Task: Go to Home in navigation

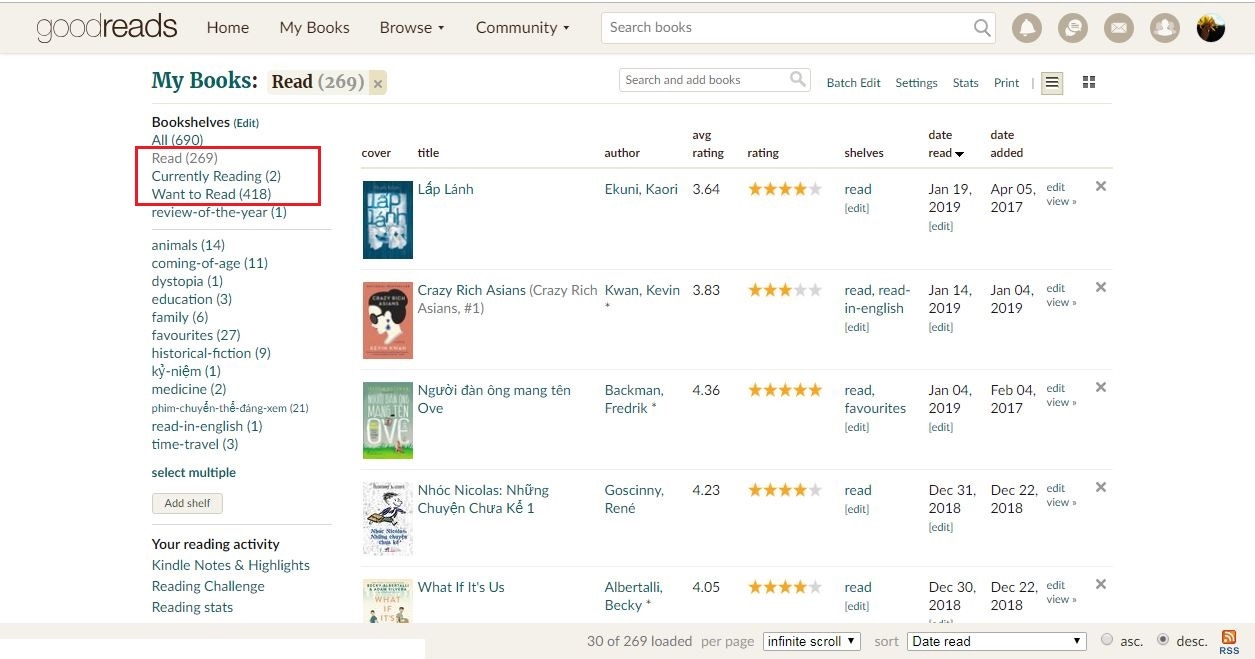Action: point(228,27)
